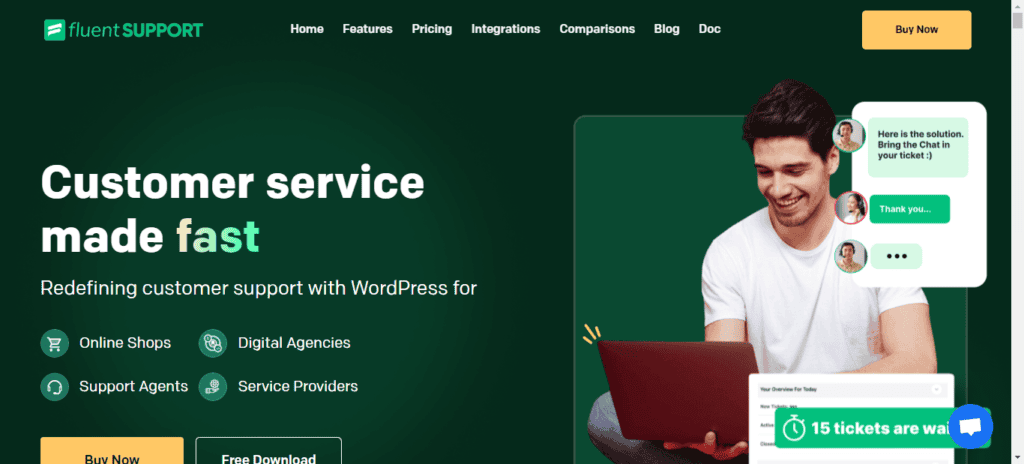Image resolution: width=1024 pixels, height=464 pixels.
Task: Click the Buy Now button in header
Action: tap(916, 29)
